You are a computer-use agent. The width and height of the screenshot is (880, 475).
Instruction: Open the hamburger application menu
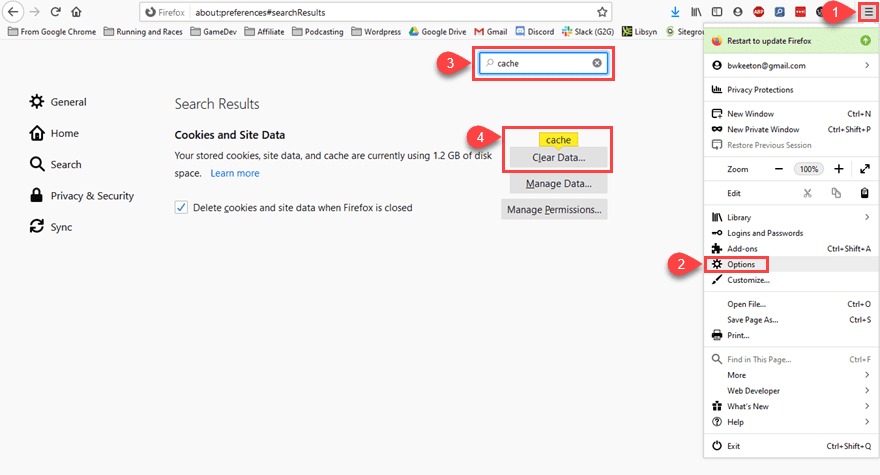(x=868, y=12)
